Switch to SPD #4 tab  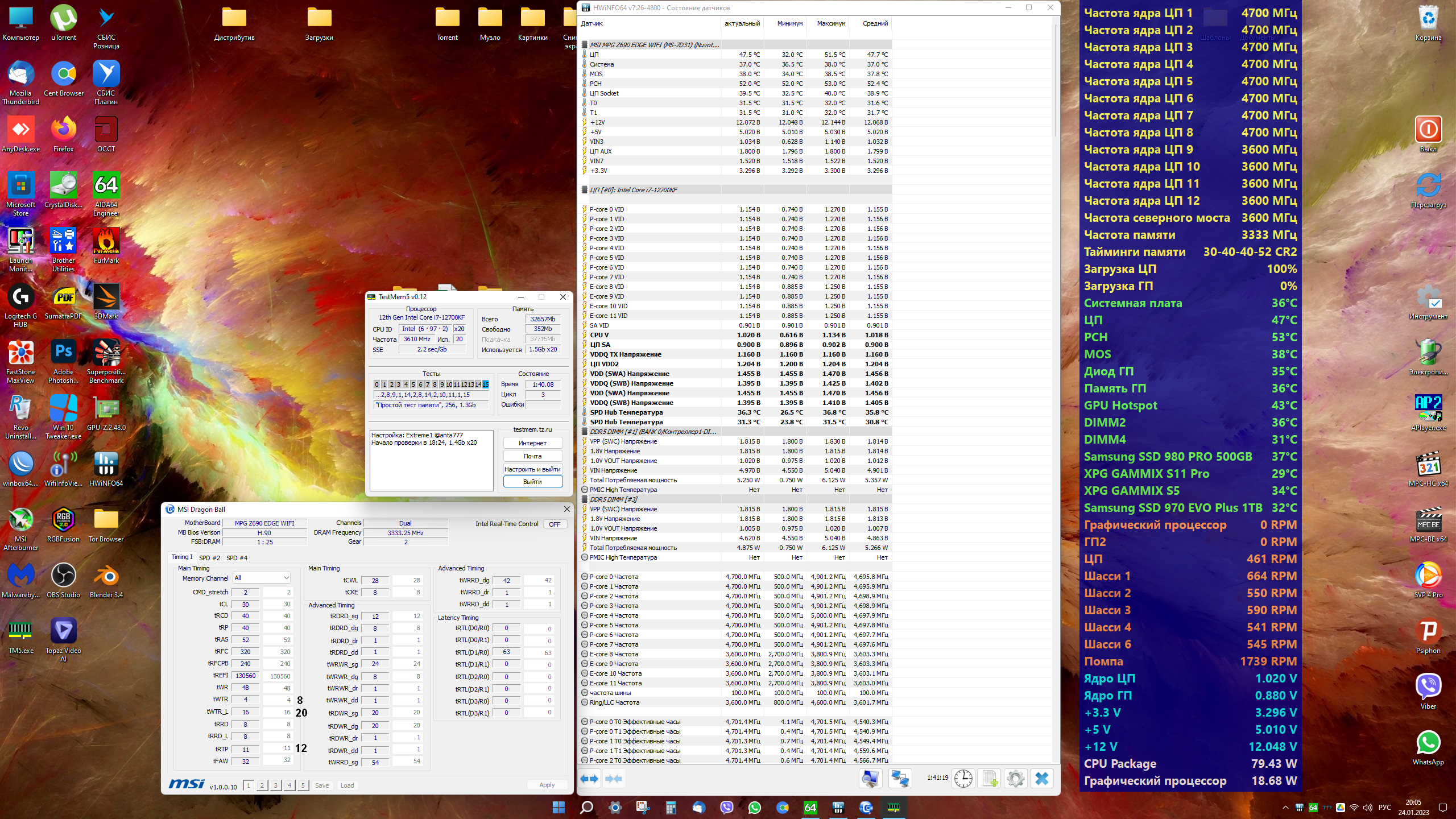237,558
